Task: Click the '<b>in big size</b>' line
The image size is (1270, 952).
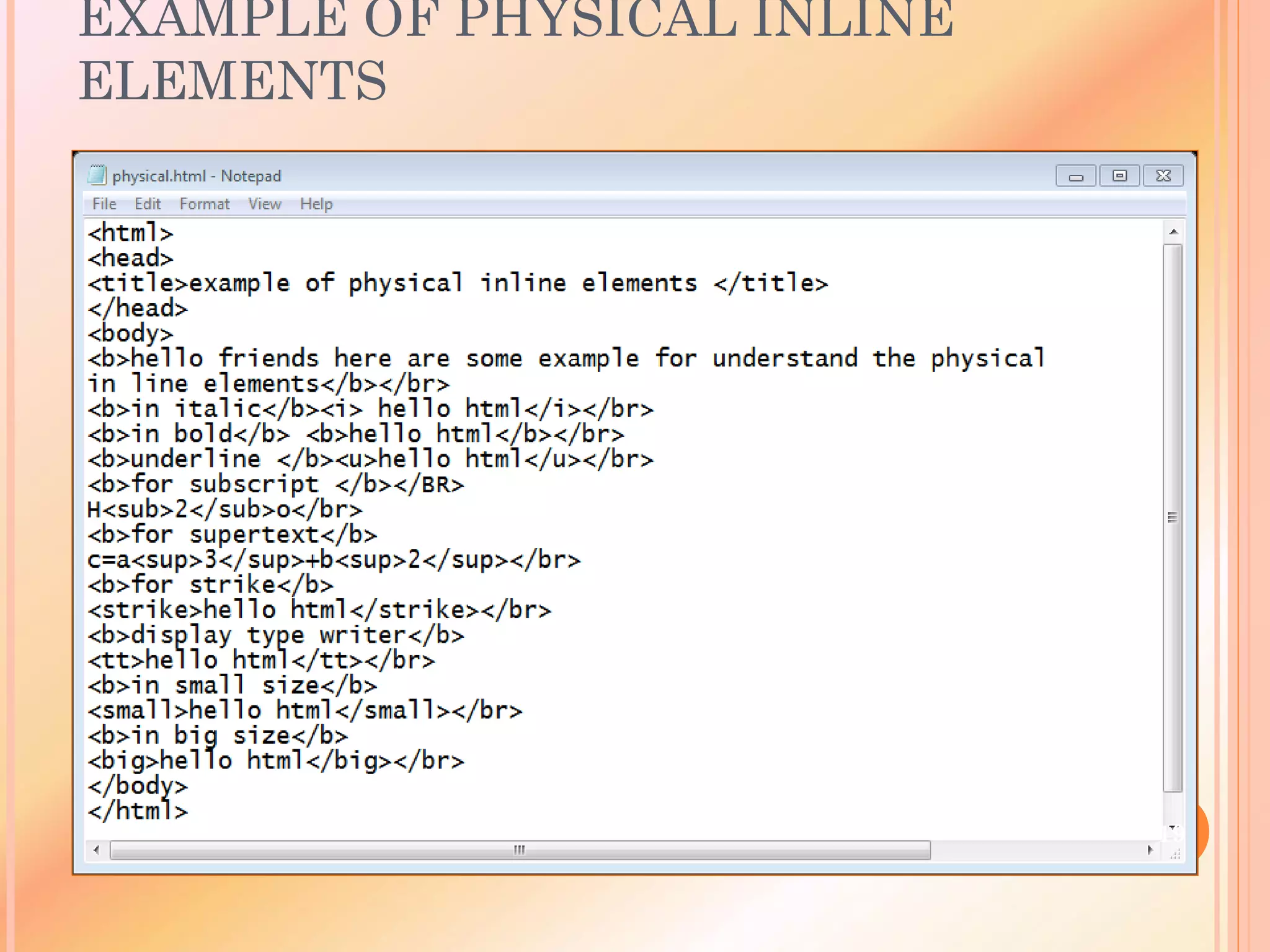Action: pos(218,736)
